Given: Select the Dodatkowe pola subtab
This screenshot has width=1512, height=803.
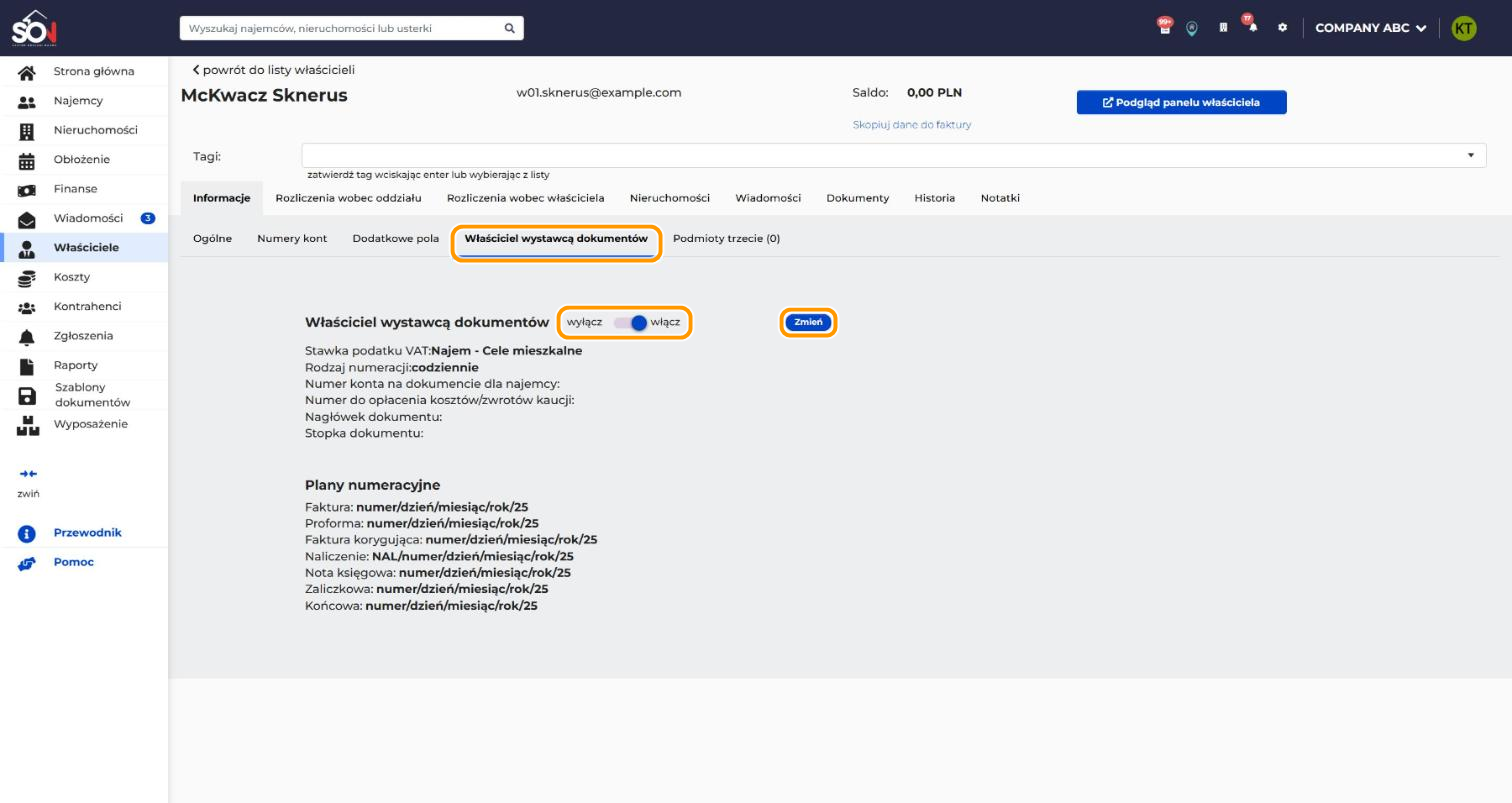Looking at the screenshot, I should pos(395,239).
